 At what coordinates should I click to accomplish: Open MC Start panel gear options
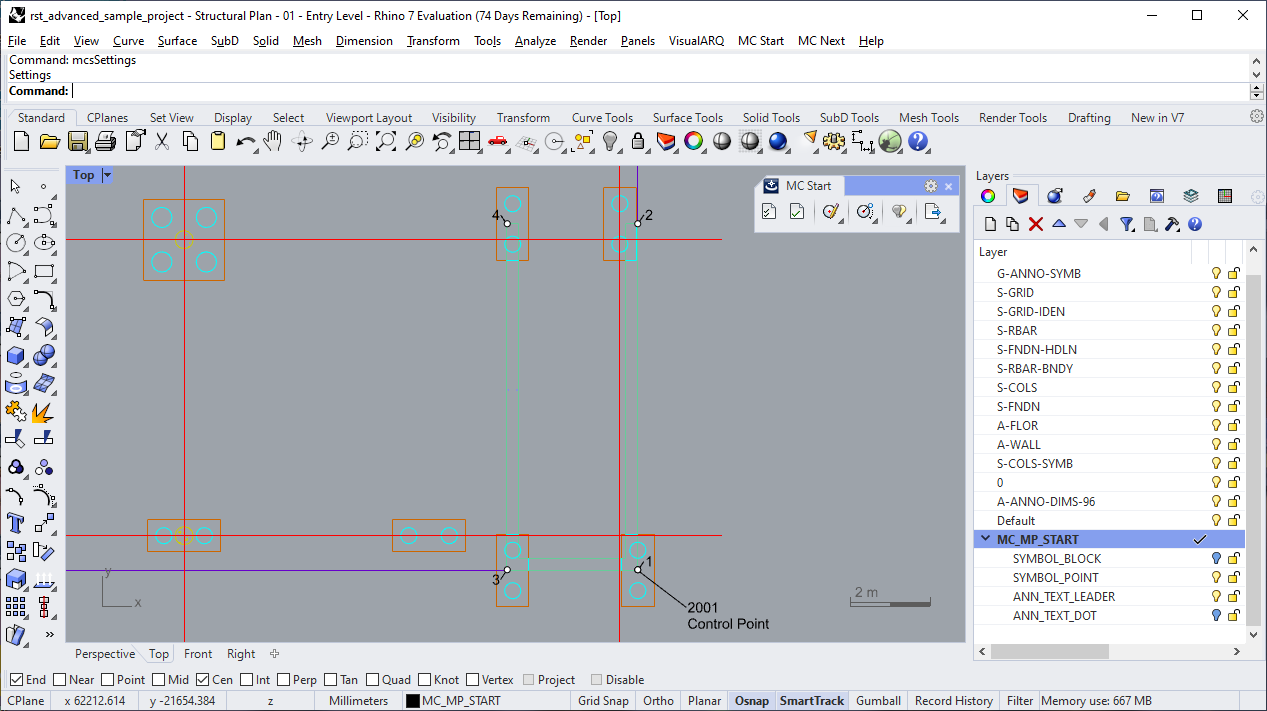coord(930,186)
